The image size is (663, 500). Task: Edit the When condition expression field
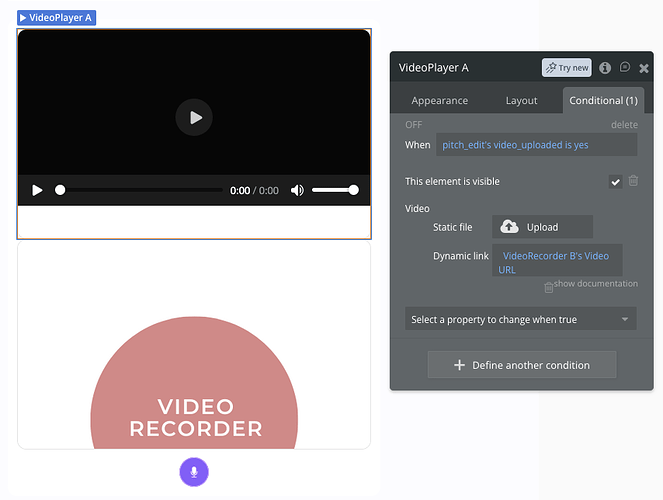[x=536, y=145]
